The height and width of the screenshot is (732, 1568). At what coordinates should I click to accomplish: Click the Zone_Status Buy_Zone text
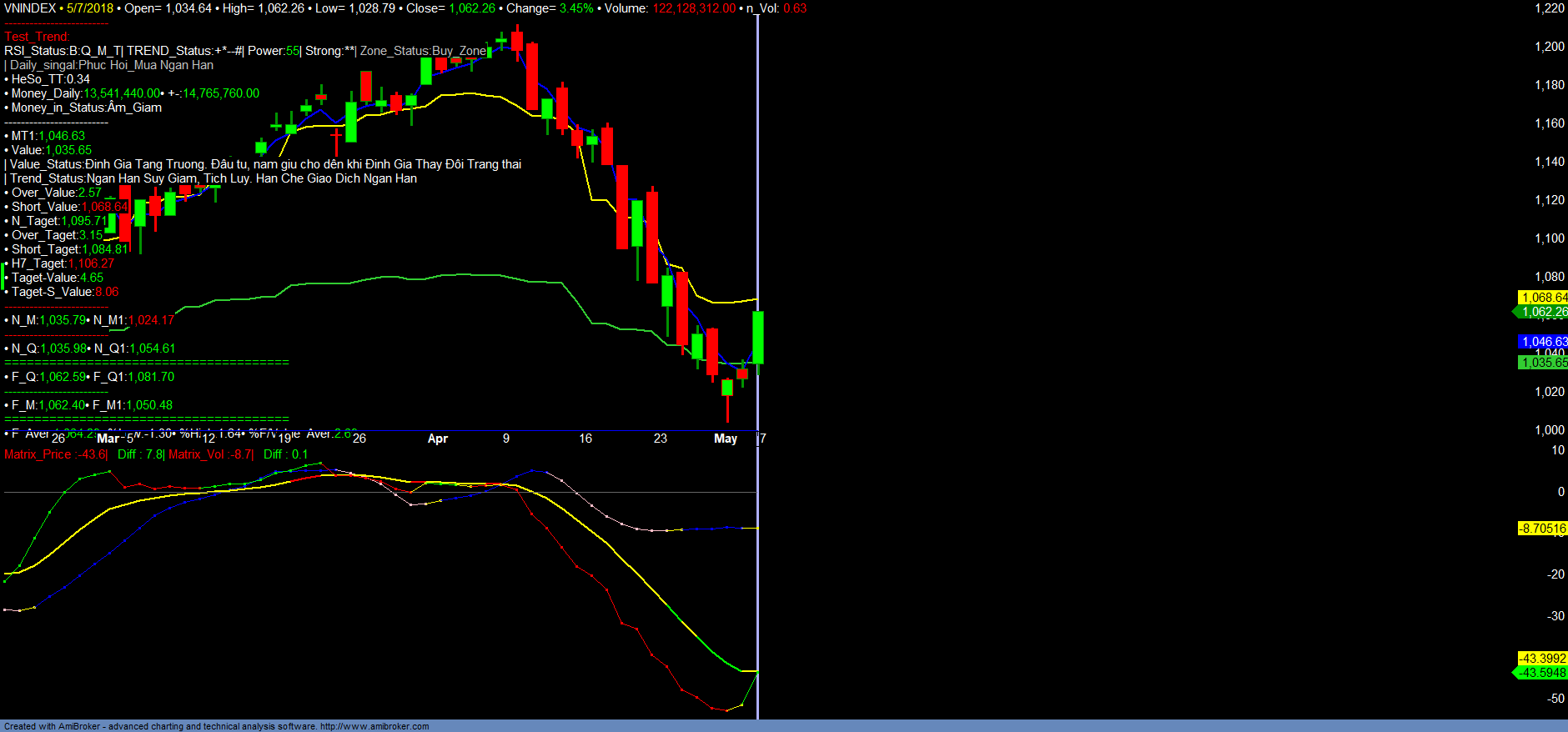click(423, 51)
